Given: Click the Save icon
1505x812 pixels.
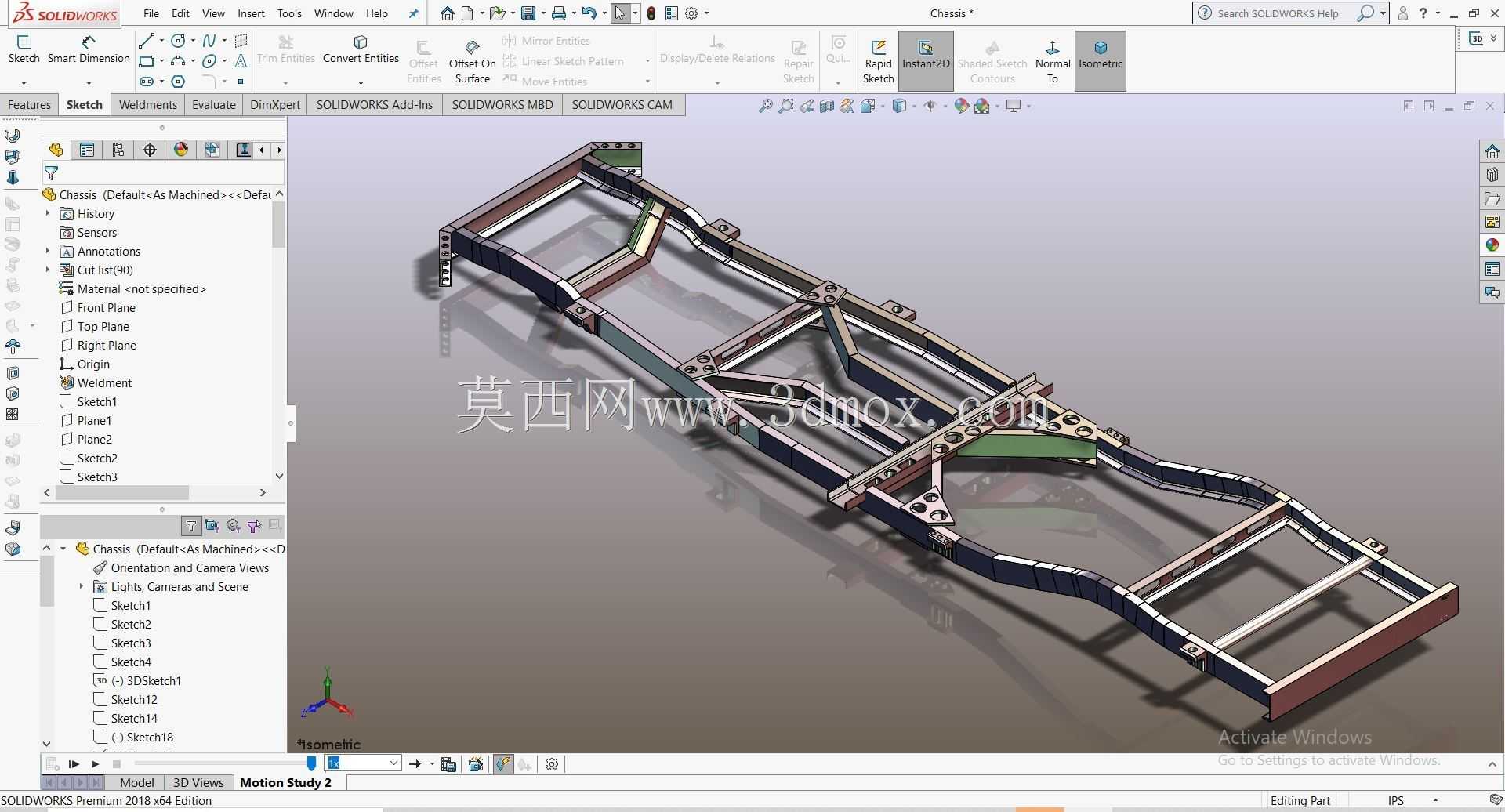Looking at the screenshot, I should (x=528, y=13).
